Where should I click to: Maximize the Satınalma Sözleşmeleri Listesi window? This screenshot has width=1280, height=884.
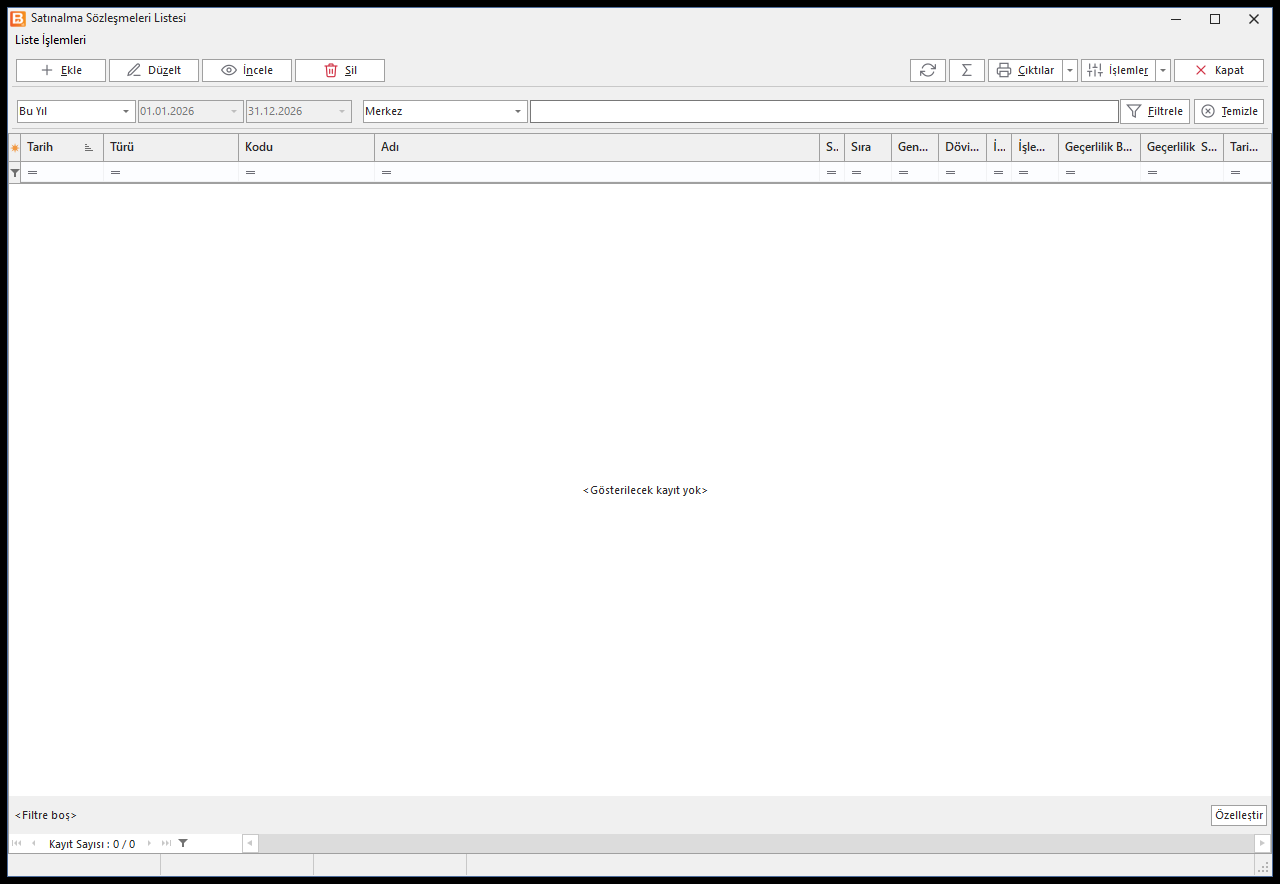1215,19
